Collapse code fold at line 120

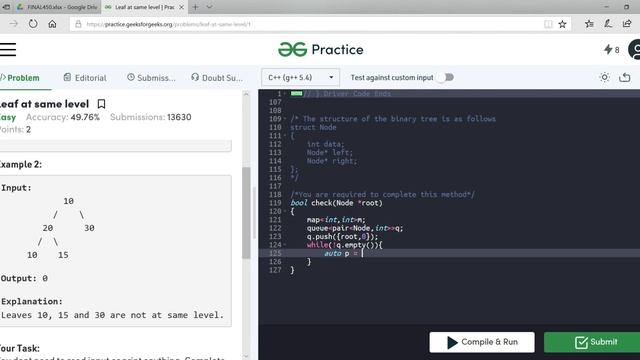click(x=284, y=211)
